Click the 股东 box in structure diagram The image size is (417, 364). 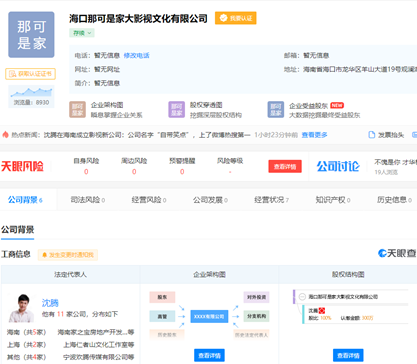coord(162,297)
